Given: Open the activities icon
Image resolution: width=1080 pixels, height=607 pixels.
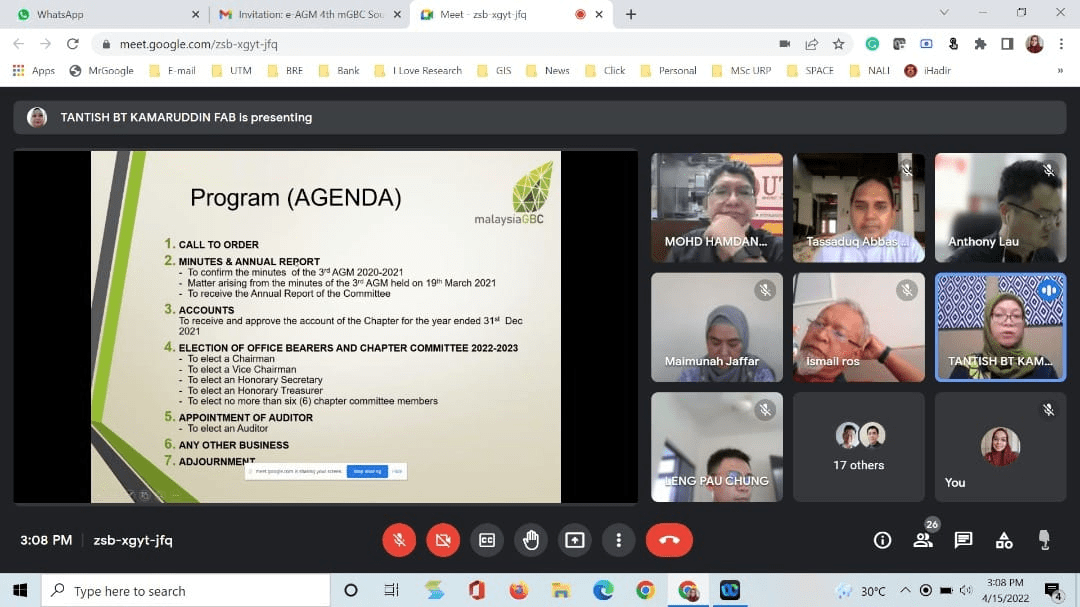Looking at the screenshot, I should (1003, 540).
